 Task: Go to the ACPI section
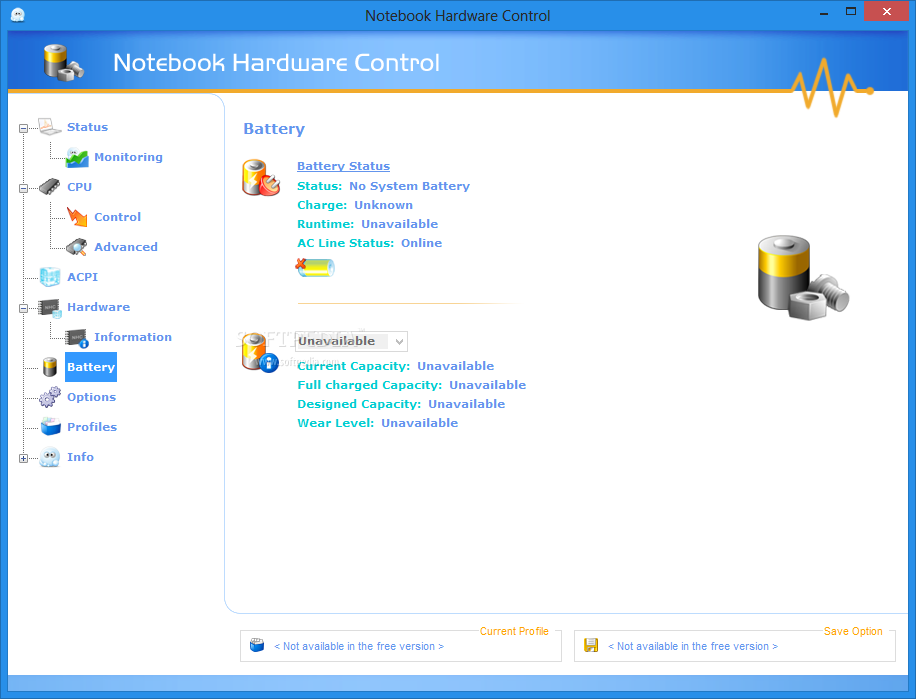pos(82,277)
